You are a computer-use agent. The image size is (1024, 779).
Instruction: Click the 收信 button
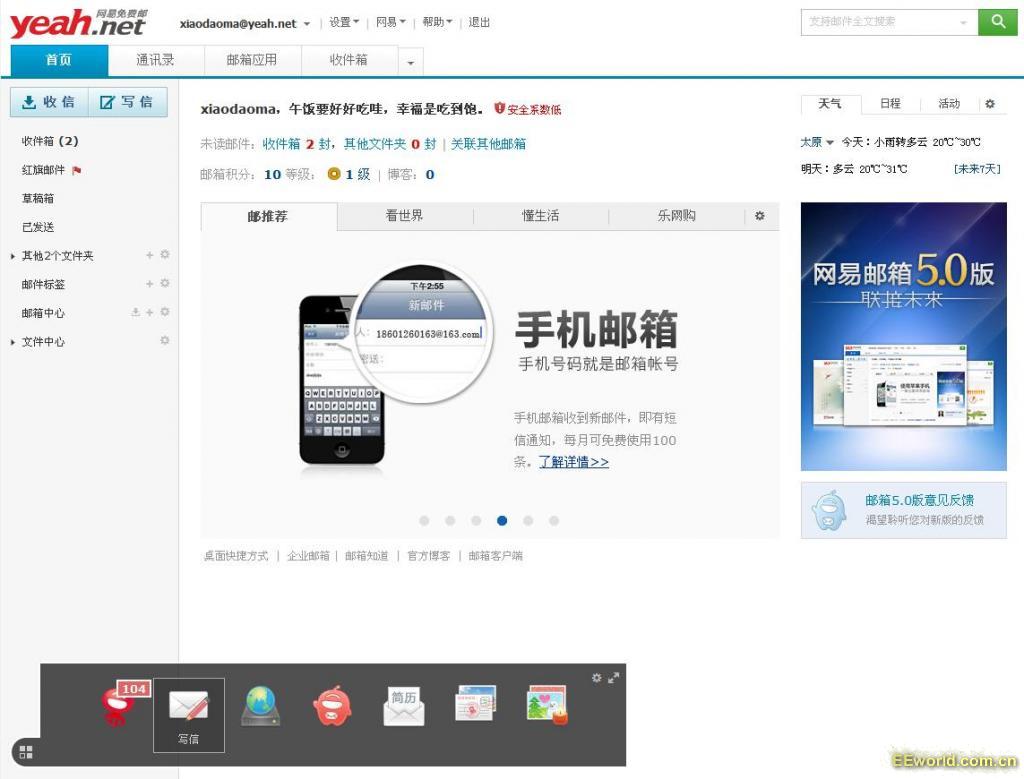[49, 103]
